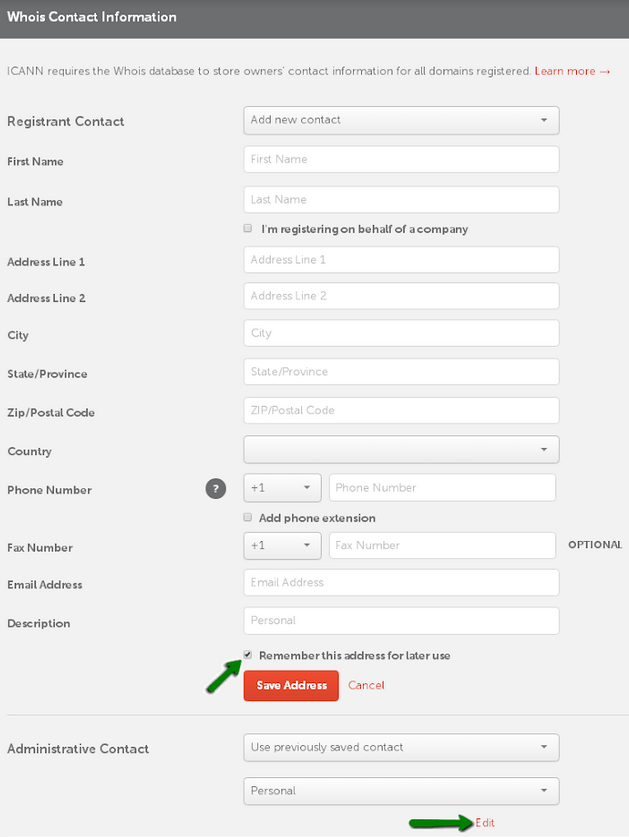629x837 pixels.
Task: Open the "Use previously saved contact" dropdown
Action: point(400,747)
